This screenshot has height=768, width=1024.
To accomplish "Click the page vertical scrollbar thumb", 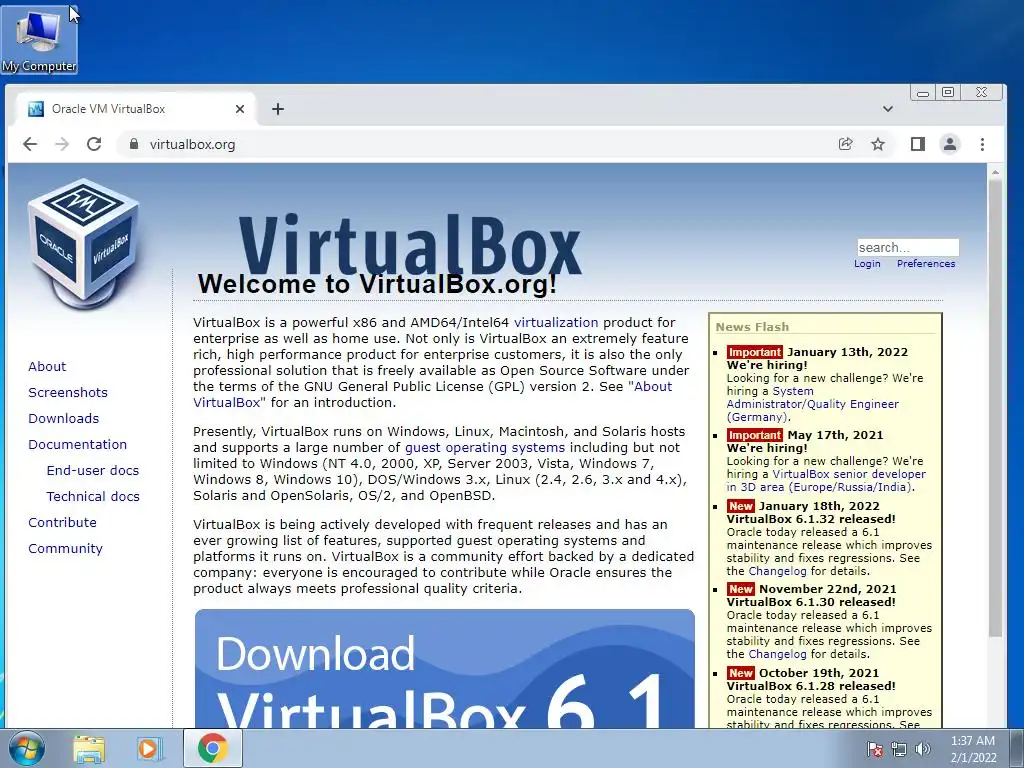I will (x=995, y=408).
